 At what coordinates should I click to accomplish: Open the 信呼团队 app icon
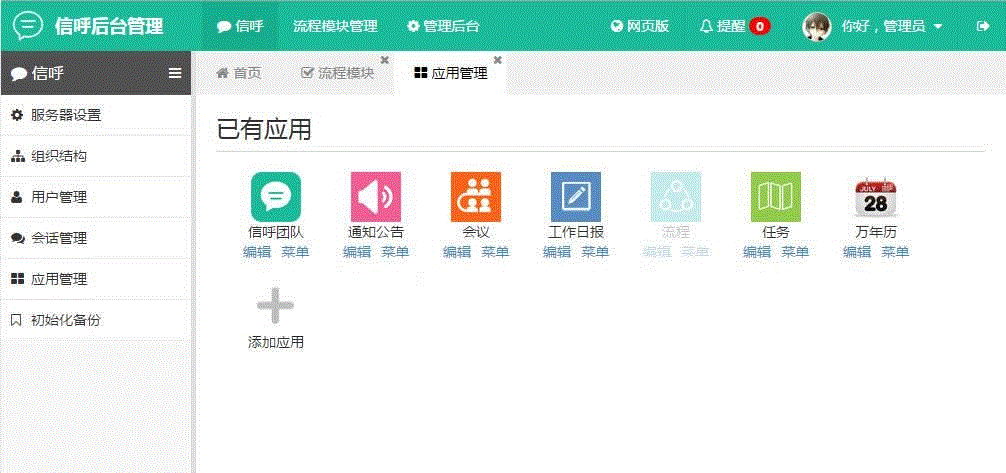(x=276, y=197)
